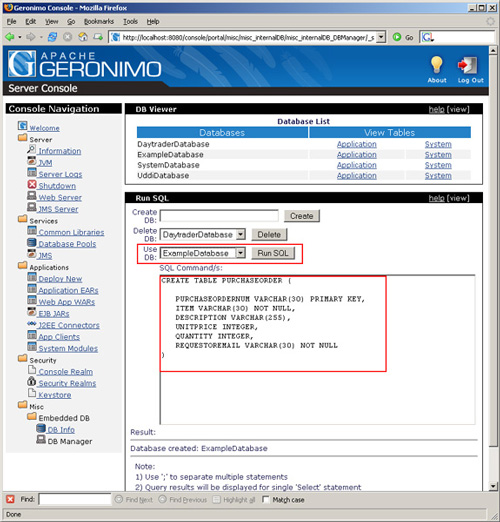Click the Firefox Back arrow button

(10, 37)
